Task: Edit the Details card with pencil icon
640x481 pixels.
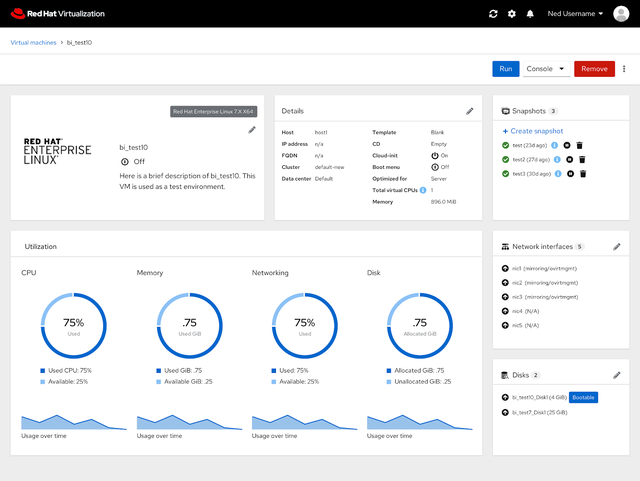Action: [470, 111]
